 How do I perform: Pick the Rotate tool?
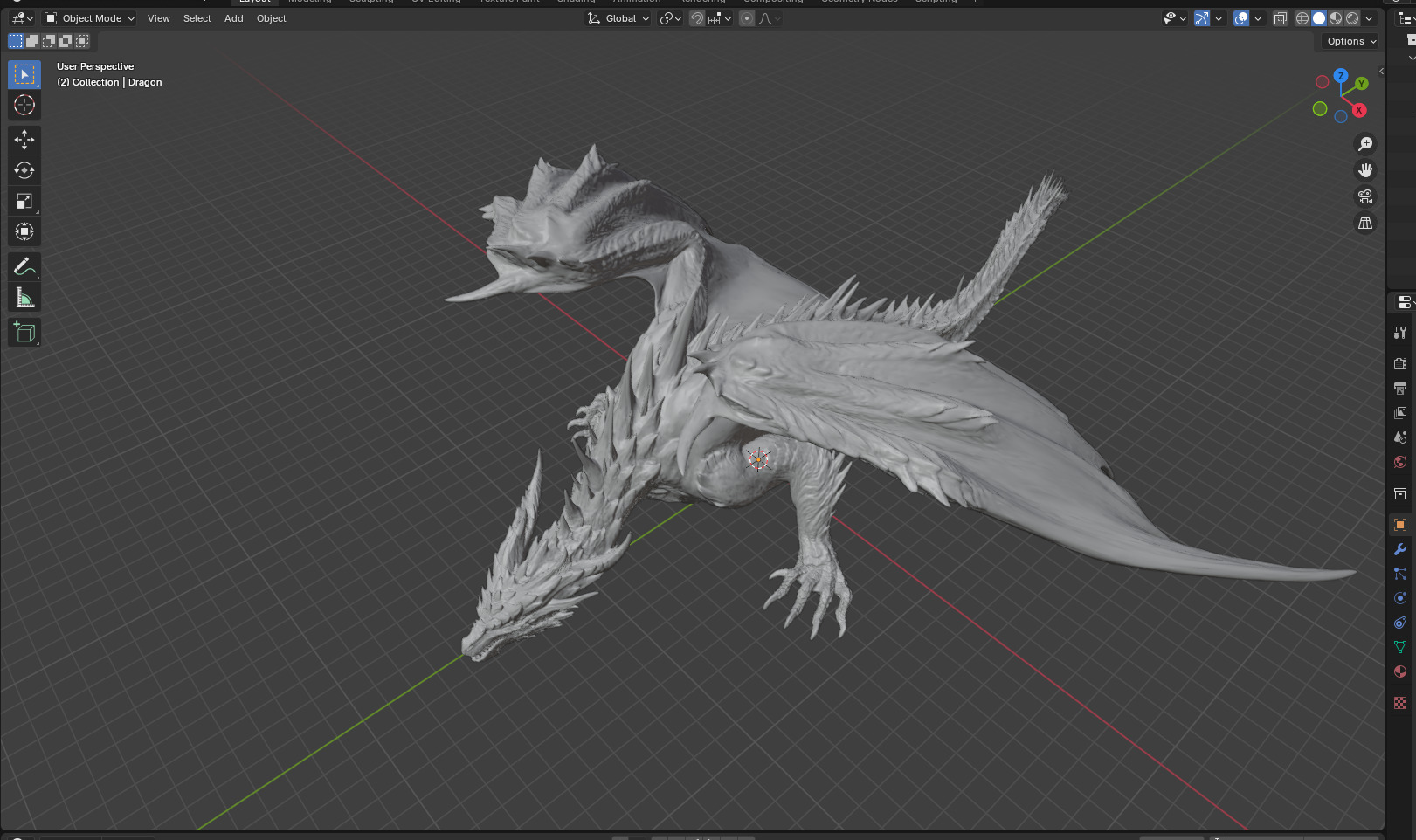[x=24, y=170]
